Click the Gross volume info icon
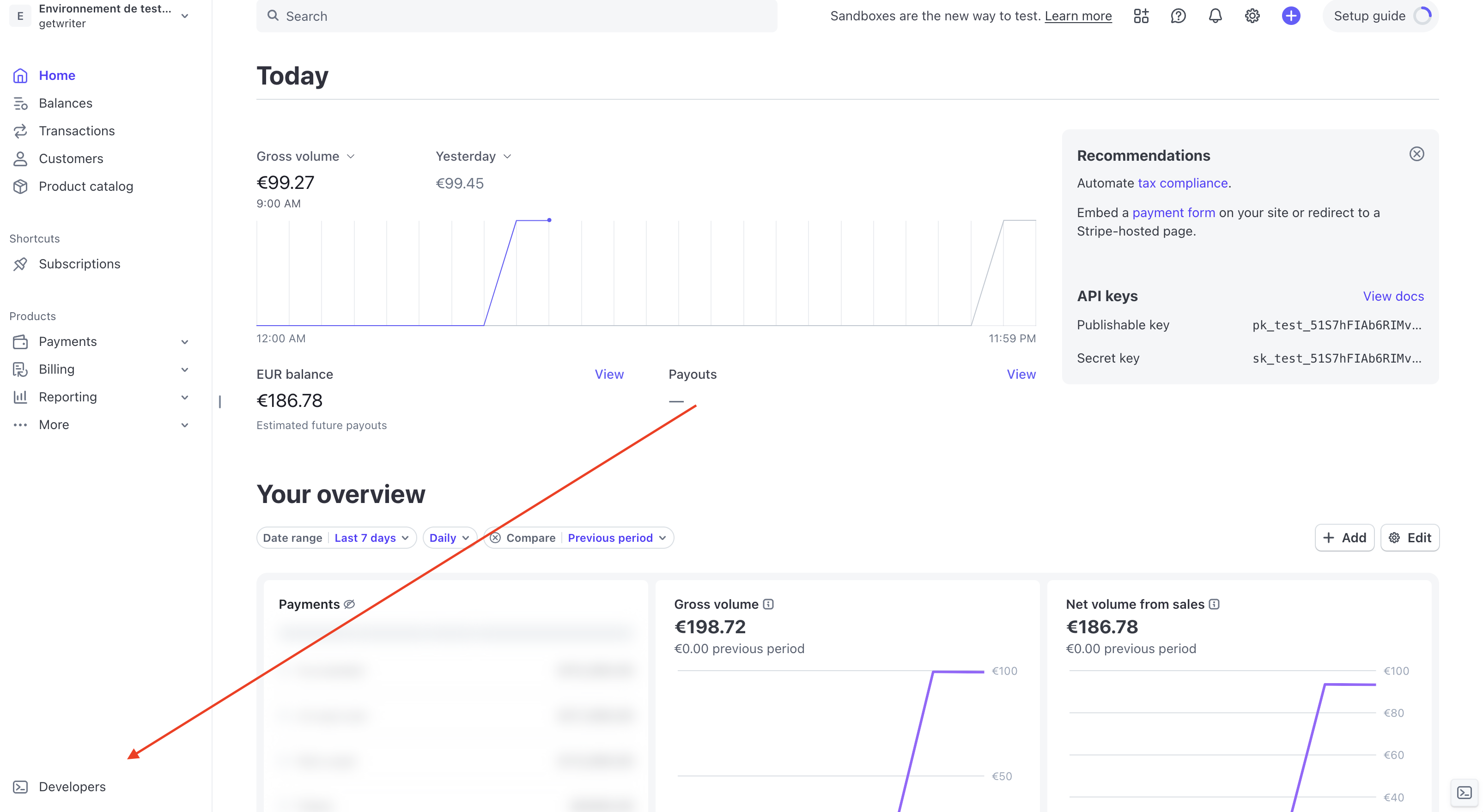The width and height of the screenshot is (1483, 812). 769,604
